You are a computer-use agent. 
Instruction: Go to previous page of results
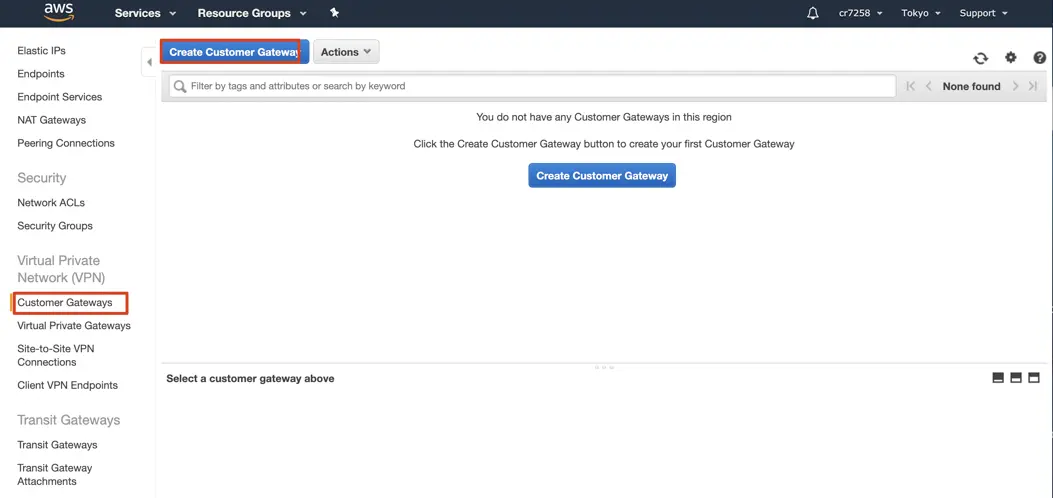929,86
